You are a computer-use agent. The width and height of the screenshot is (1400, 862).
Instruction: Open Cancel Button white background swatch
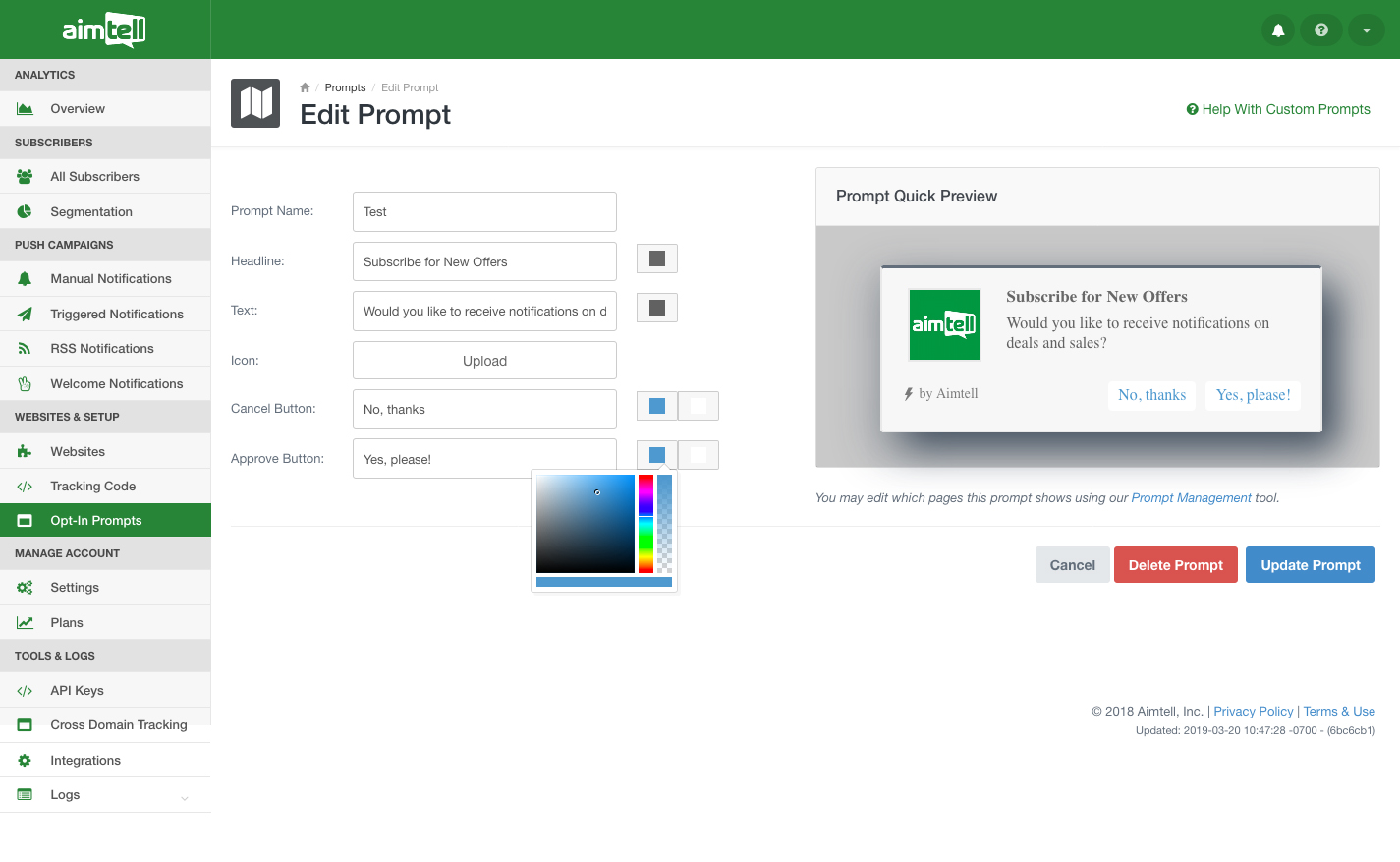tap(699, 406)
